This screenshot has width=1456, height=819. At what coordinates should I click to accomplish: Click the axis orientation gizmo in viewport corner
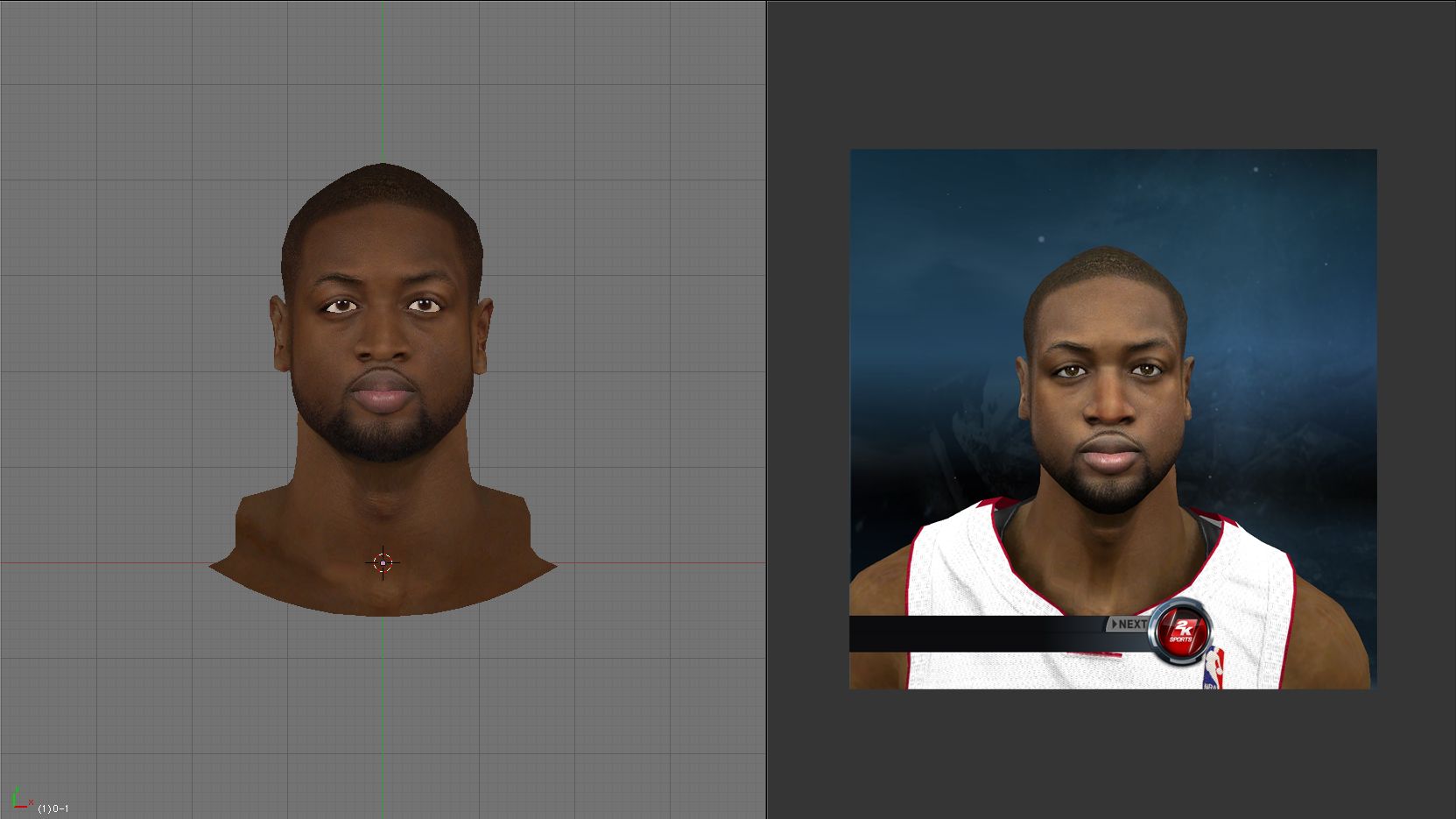click(x=19, y=799)
